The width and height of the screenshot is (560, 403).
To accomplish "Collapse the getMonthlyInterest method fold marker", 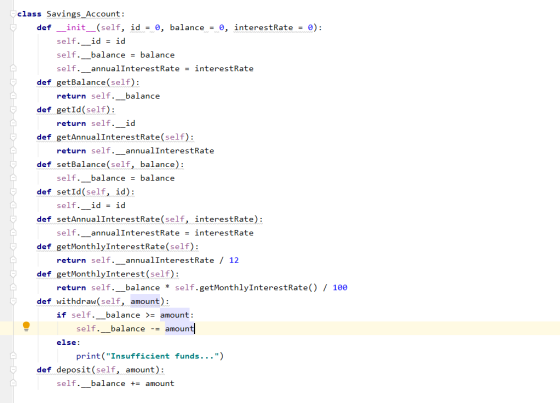I will pyautogui.click(x=13, y=274).
